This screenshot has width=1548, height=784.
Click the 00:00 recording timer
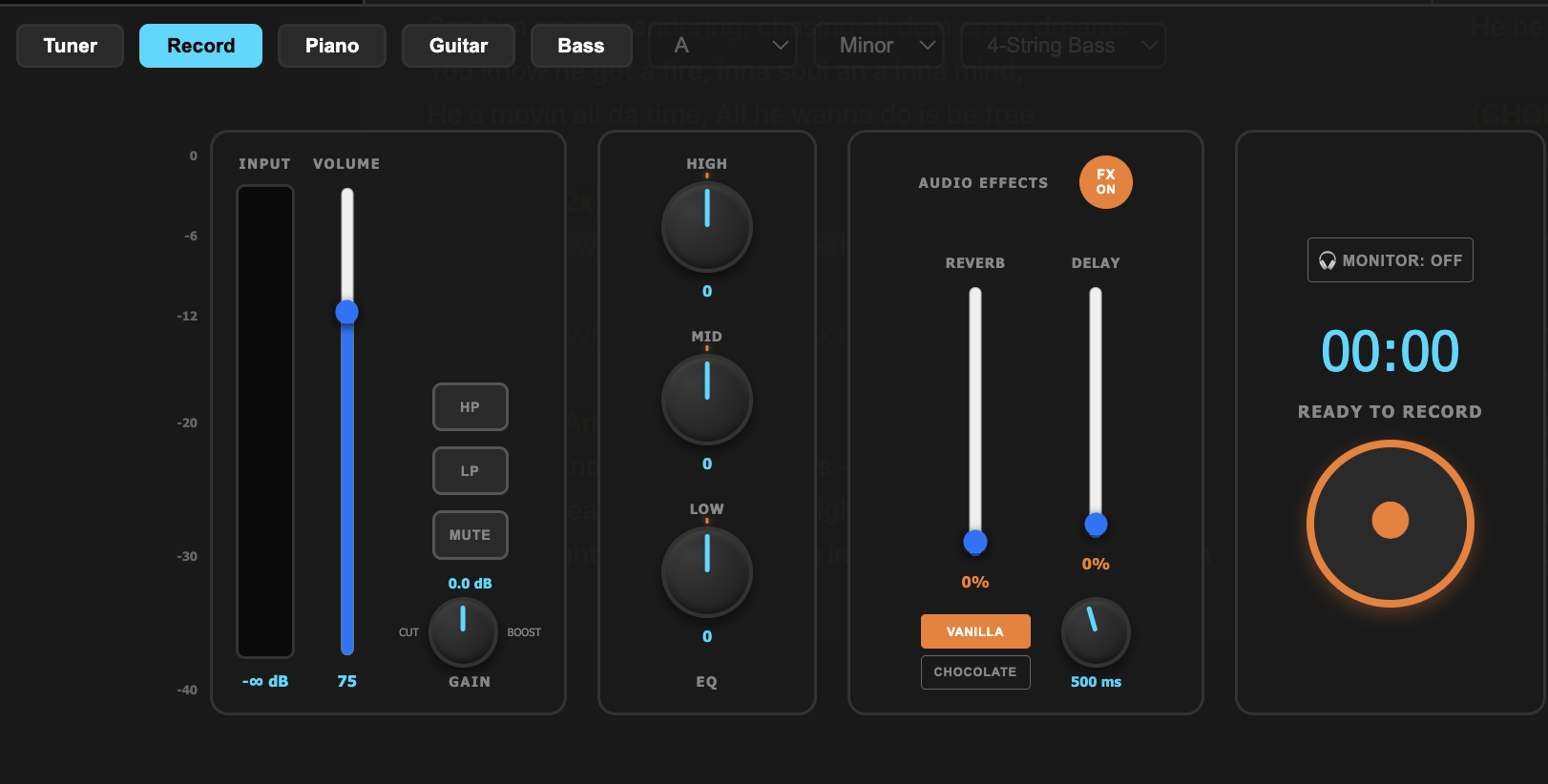tap(1390, 351)
